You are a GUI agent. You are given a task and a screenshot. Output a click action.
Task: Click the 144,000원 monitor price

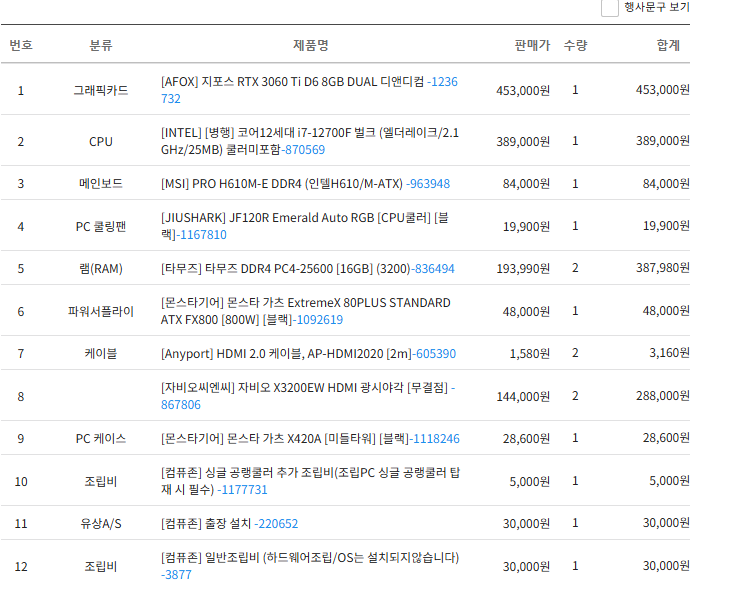pos(523,396)
